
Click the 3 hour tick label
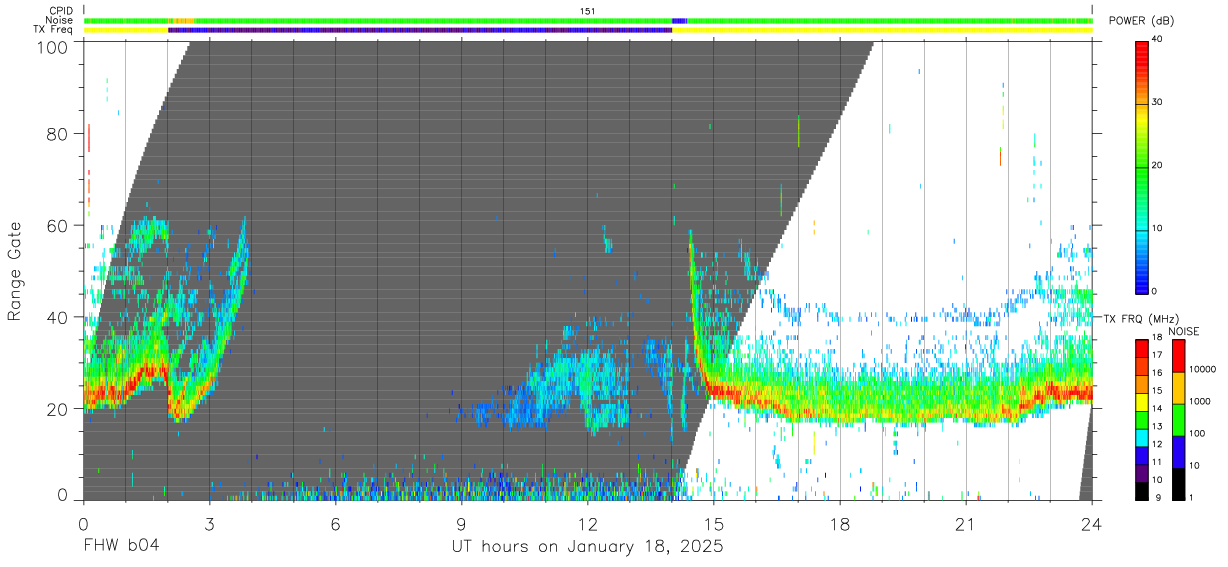click(x=209, y=522)
